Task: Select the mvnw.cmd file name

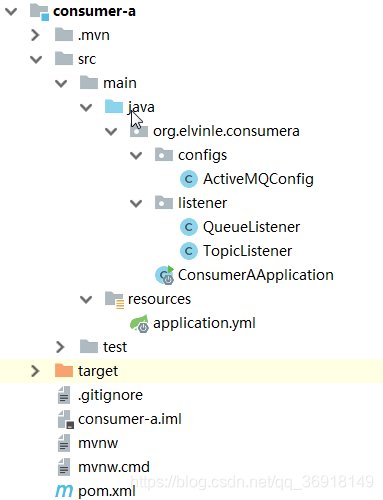Action: [x=114, y=467]
